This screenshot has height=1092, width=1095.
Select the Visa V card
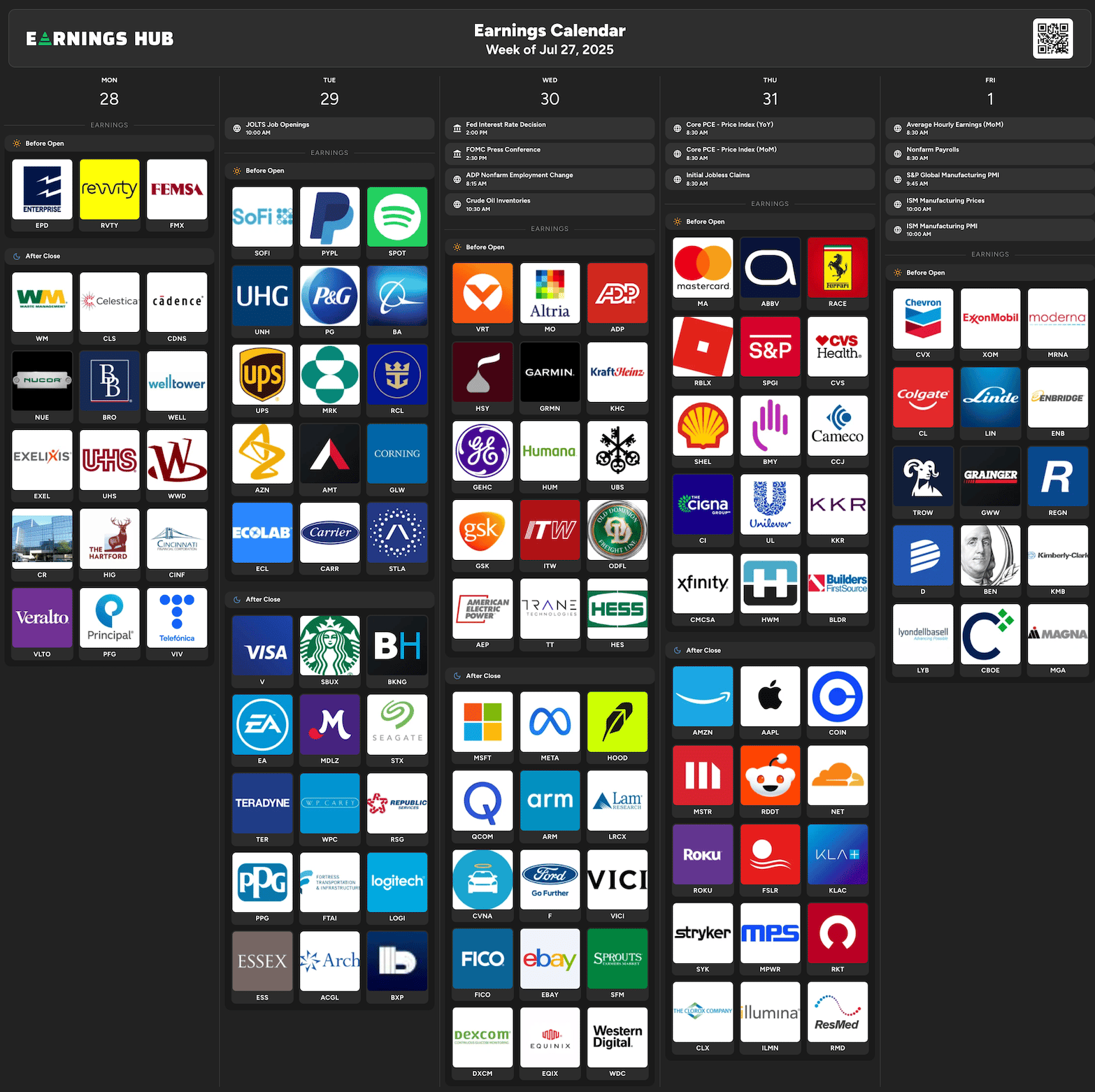pyautogui.click(x=262, y=652)
